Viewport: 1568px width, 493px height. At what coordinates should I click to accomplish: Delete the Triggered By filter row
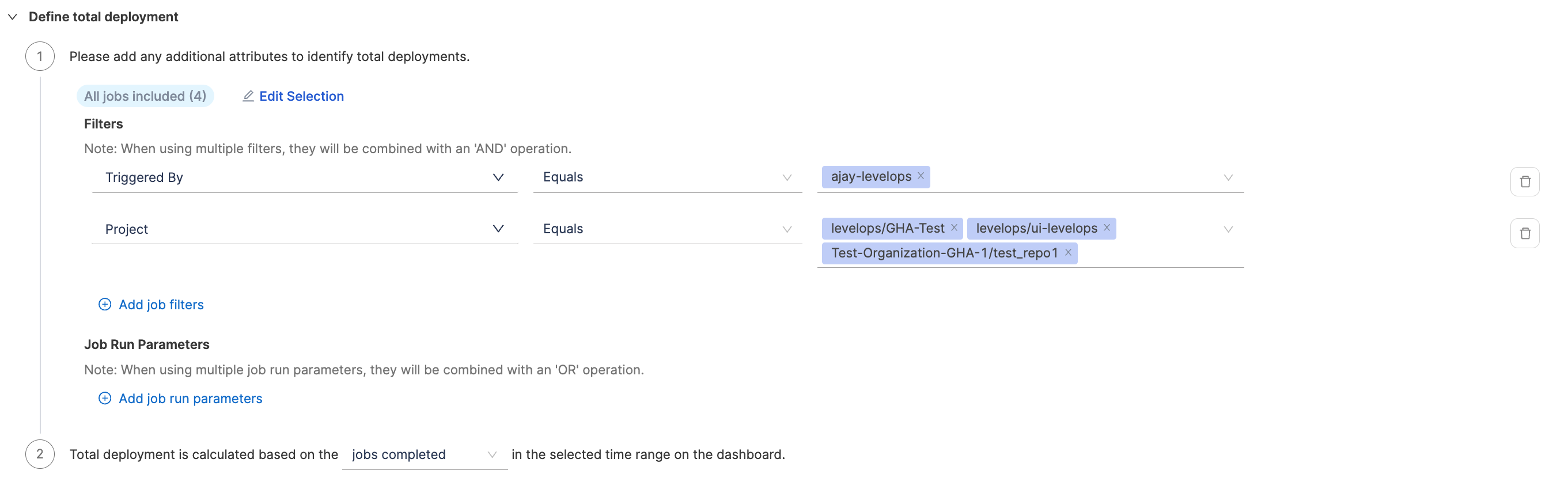[1524, 182]
